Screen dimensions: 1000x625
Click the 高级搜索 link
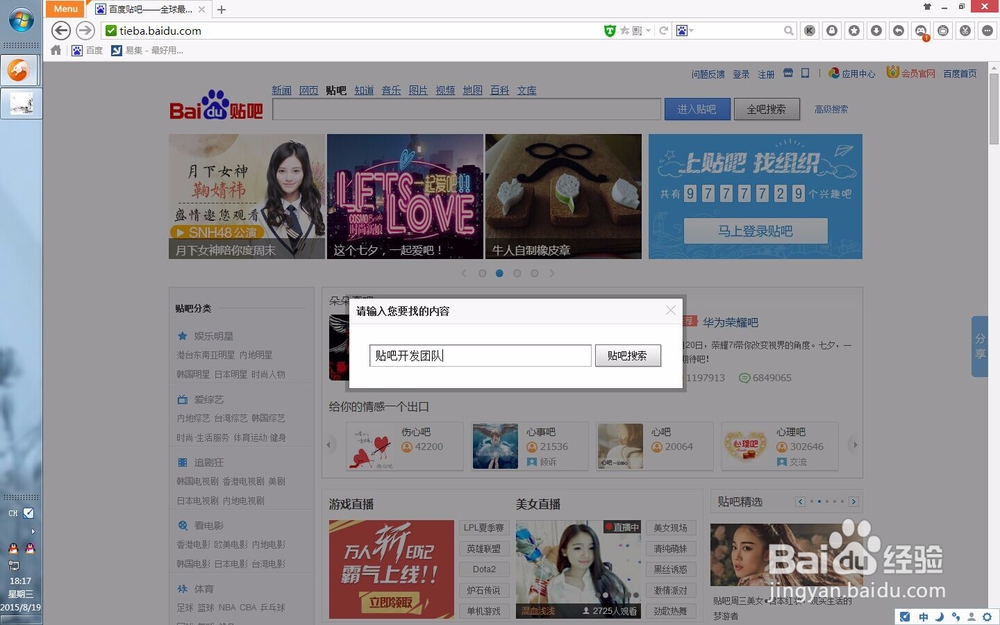(x=831, y=109)
